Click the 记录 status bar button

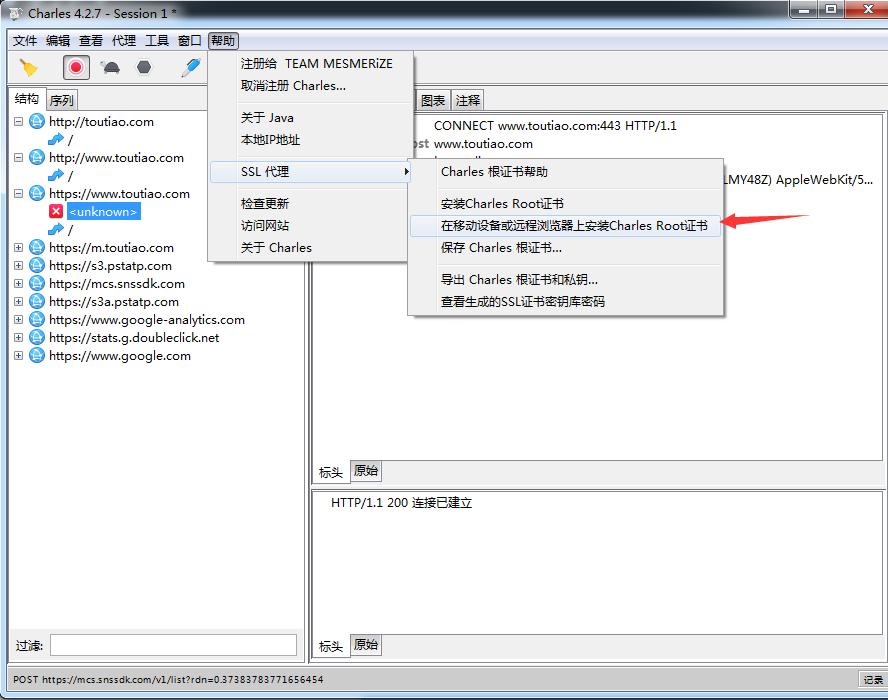(873, 679)
